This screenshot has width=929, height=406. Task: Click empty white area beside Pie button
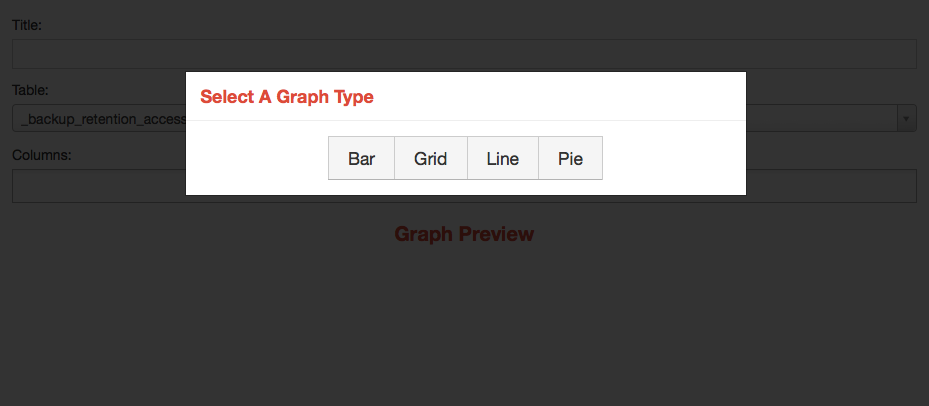[670, 158]
